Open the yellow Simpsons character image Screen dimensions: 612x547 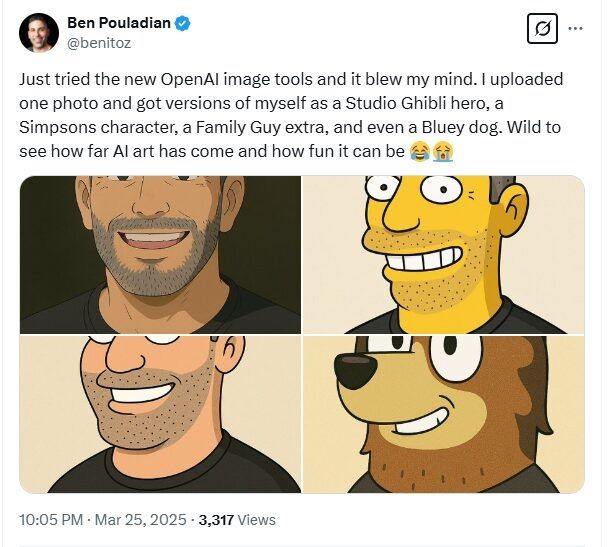point(443,254)
